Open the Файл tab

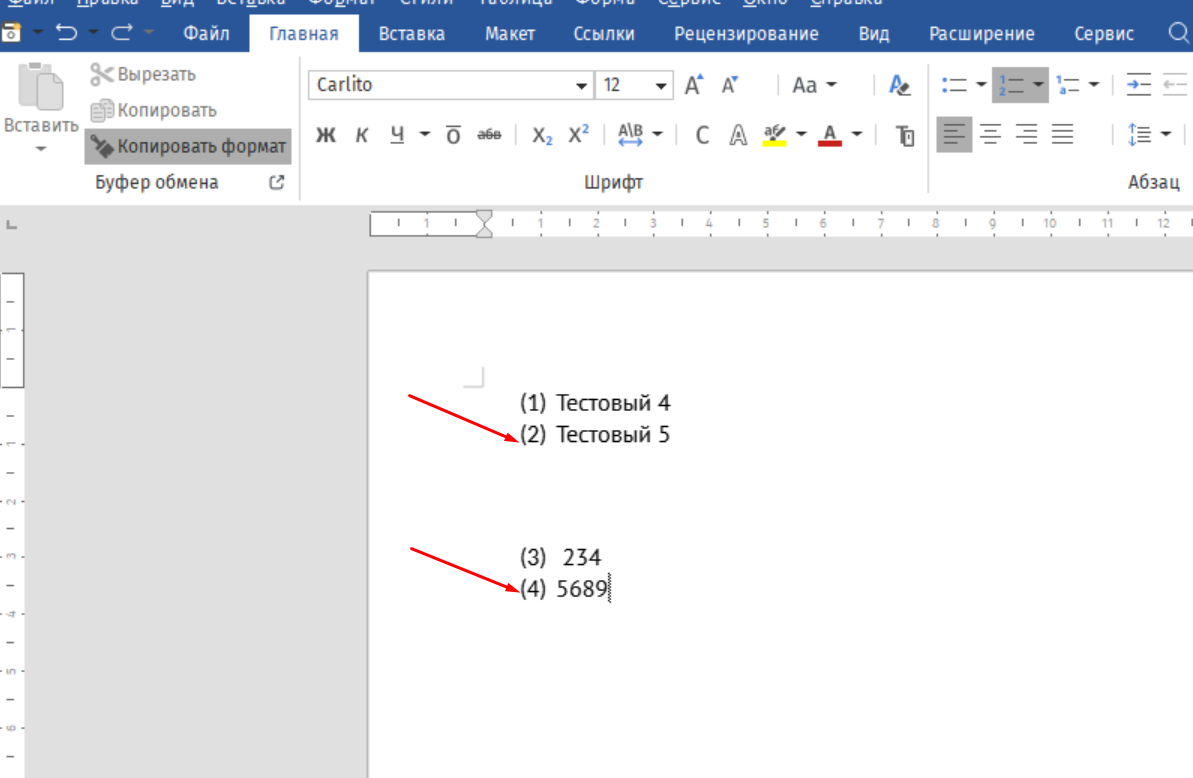coord(207,34)
